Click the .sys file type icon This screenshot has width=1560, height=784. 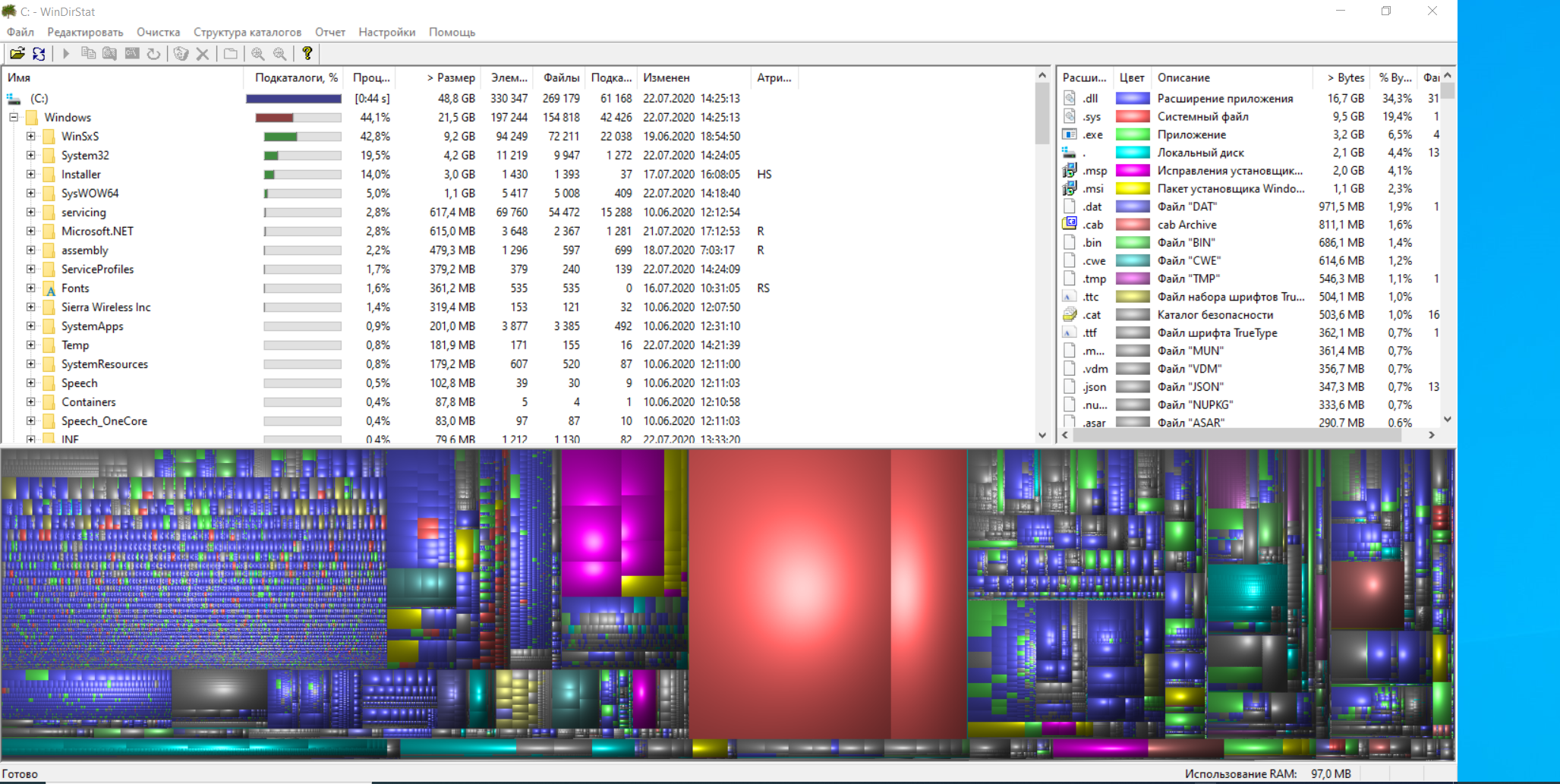pyautogui.click(x=1070, y=116)
